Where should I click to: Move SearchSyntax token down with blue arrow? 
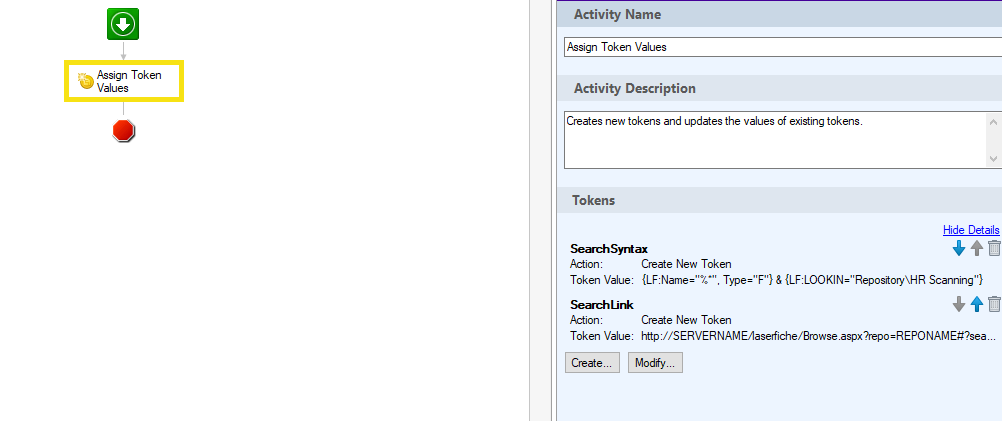959,249
